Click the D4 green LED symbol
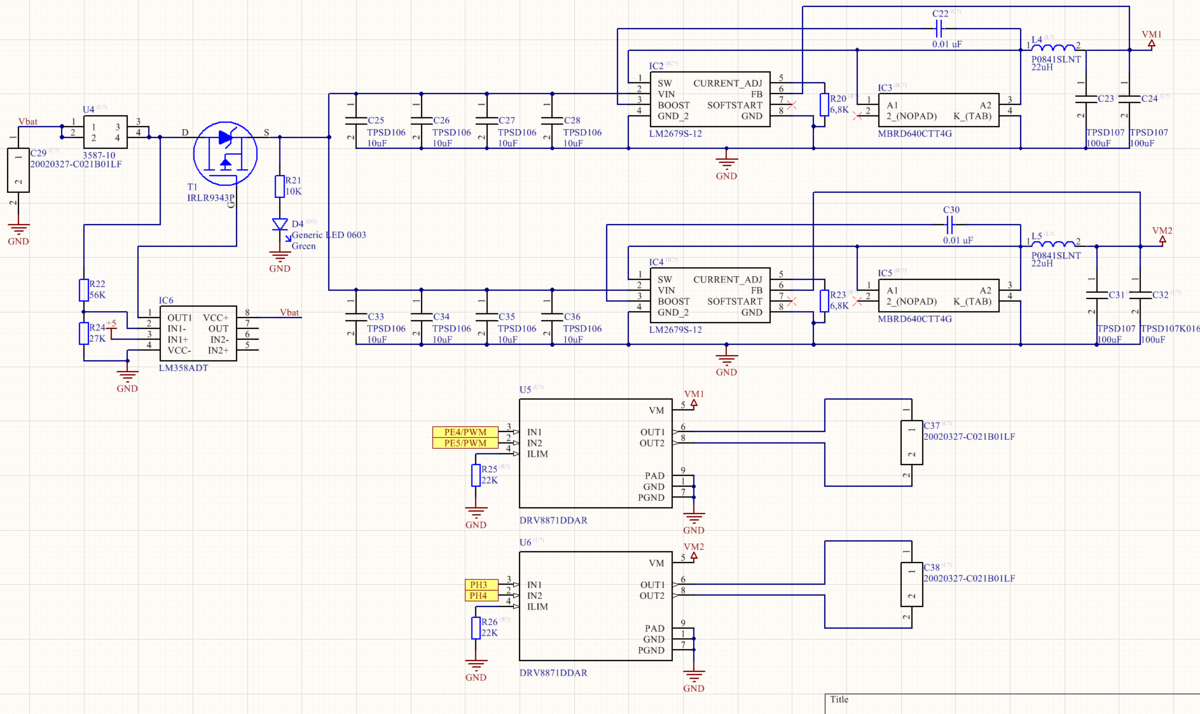This screenshot has width=1200, height=714. (280, 225)
